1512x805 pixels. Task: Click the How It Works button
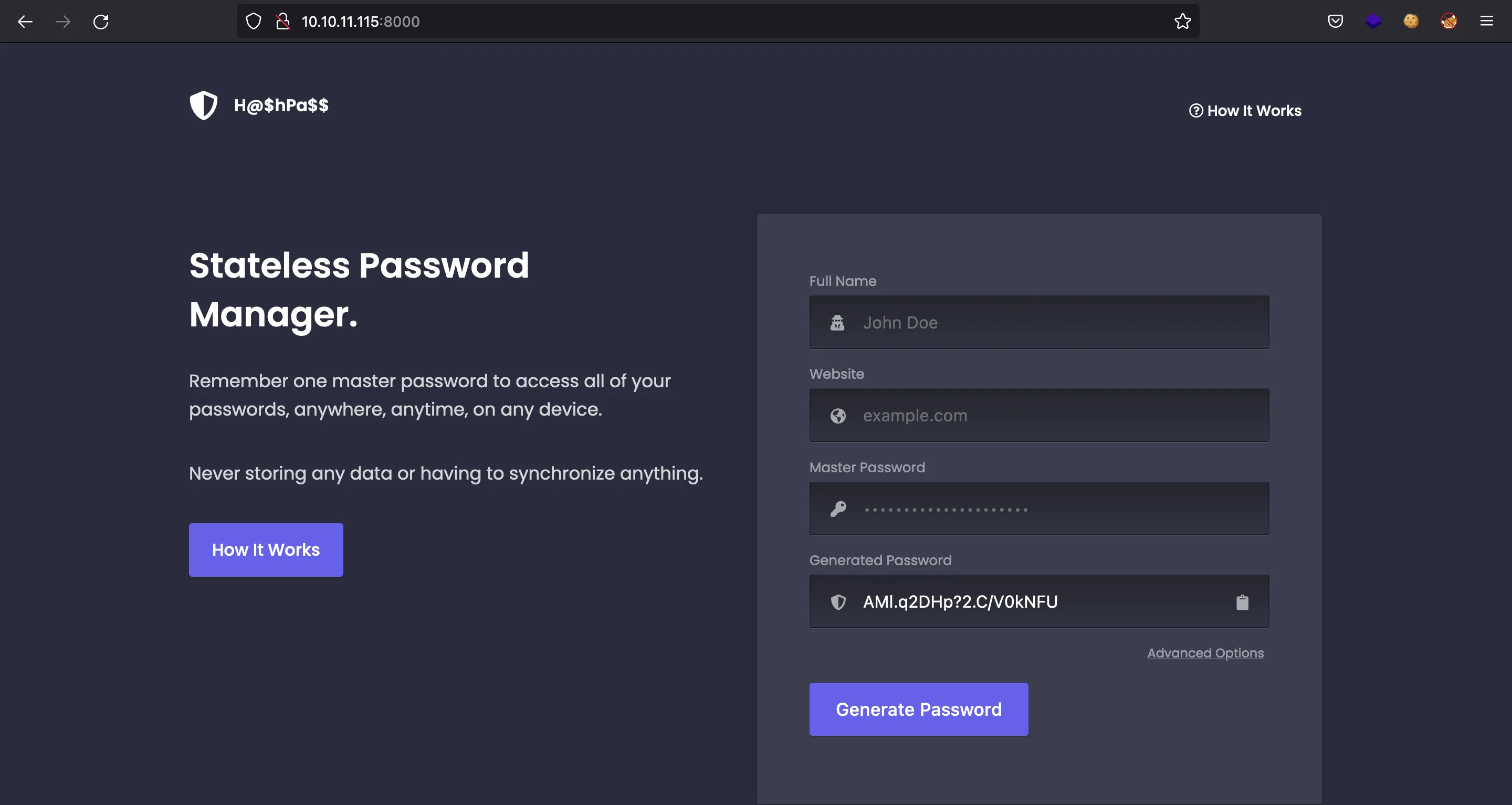coord(265,549)
